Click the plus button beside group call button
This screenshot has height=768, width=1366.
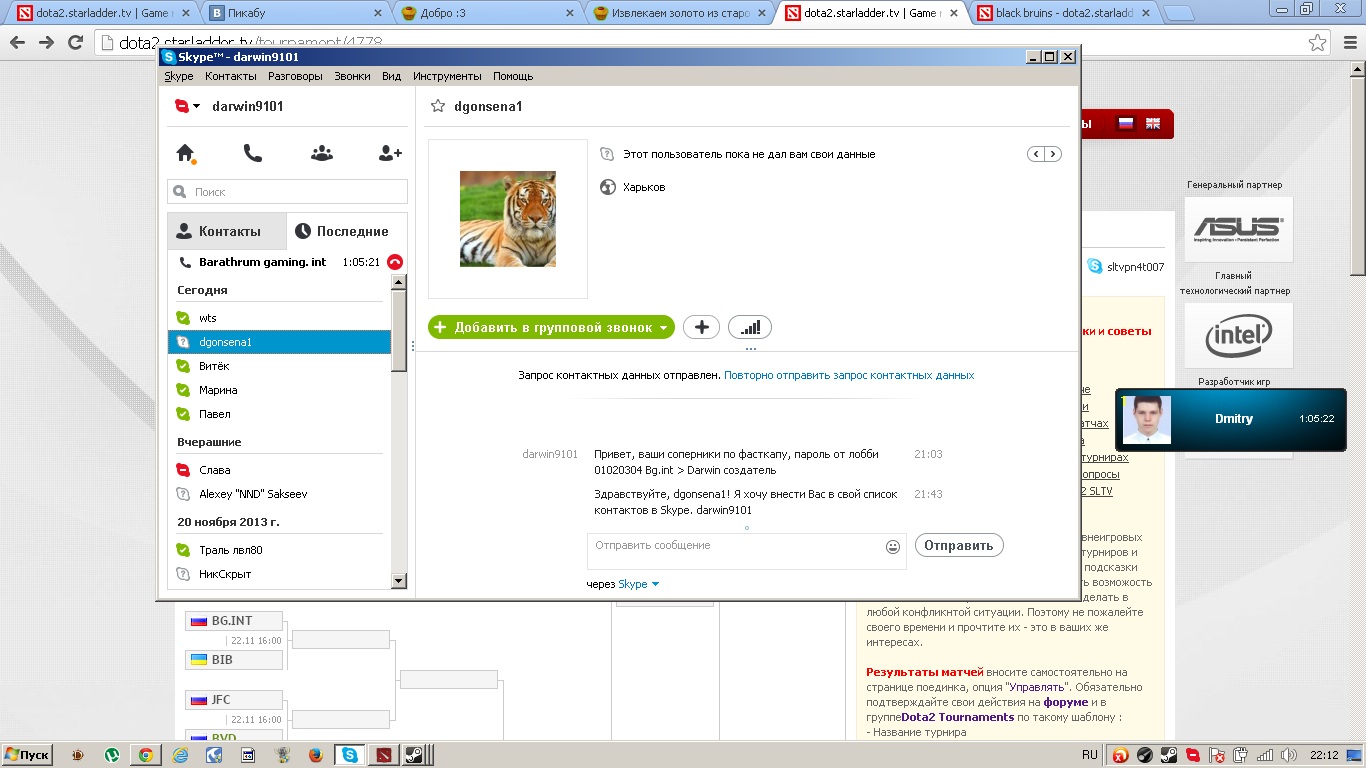coord(701,327)
